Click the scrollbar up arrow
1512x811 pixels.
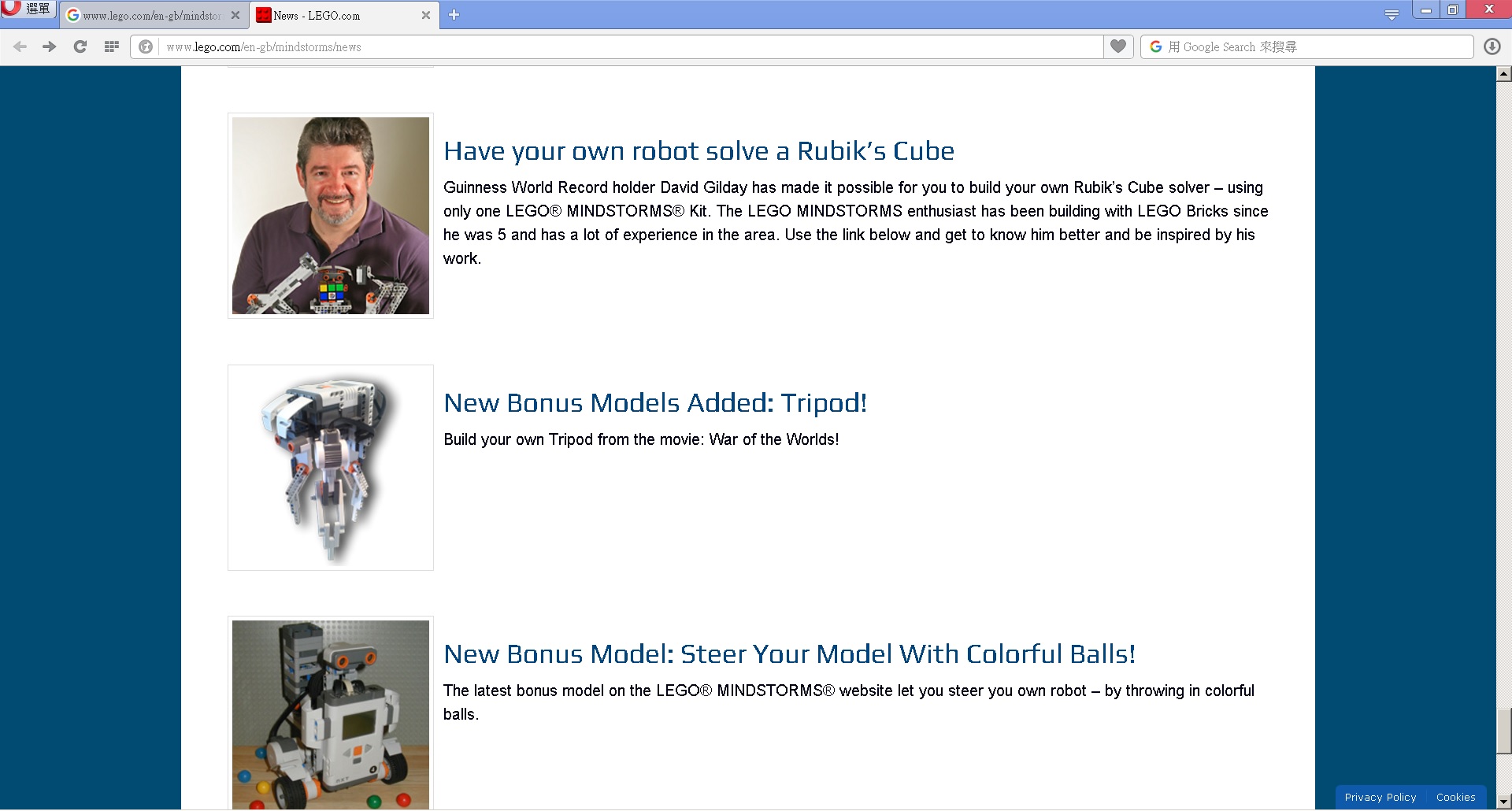(1503, 74)
